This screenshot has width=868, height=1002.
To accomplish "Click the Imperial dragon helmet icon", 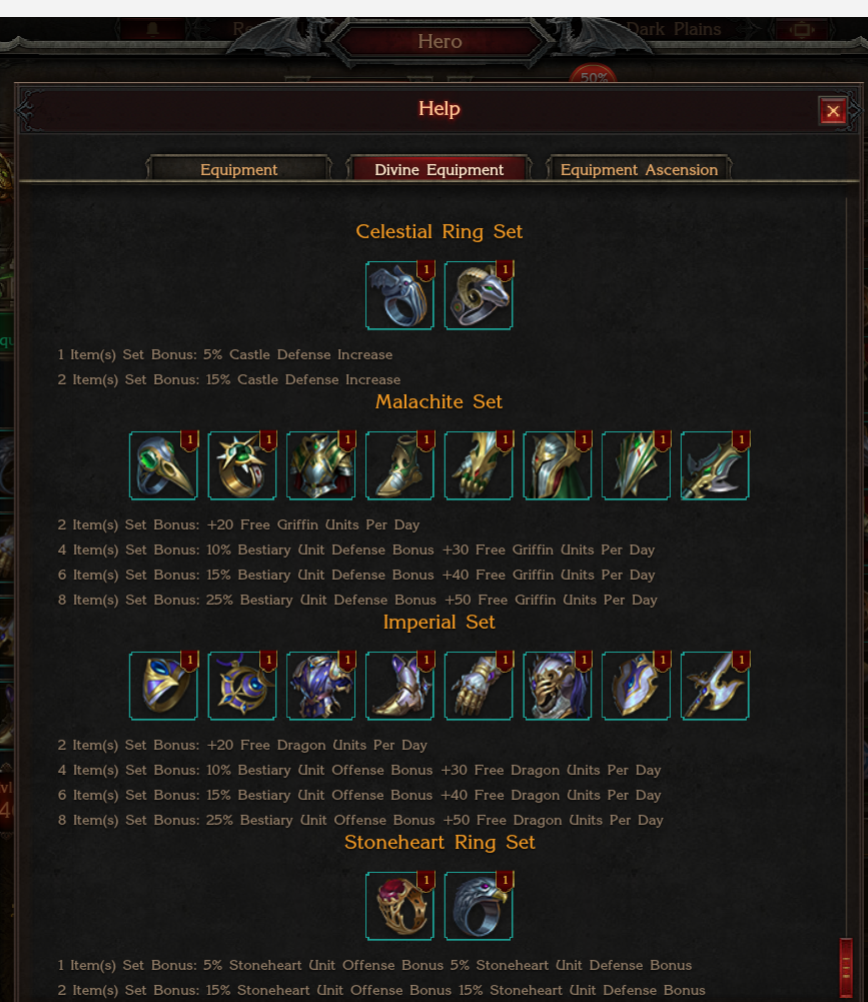I will [x=557, y=686].
